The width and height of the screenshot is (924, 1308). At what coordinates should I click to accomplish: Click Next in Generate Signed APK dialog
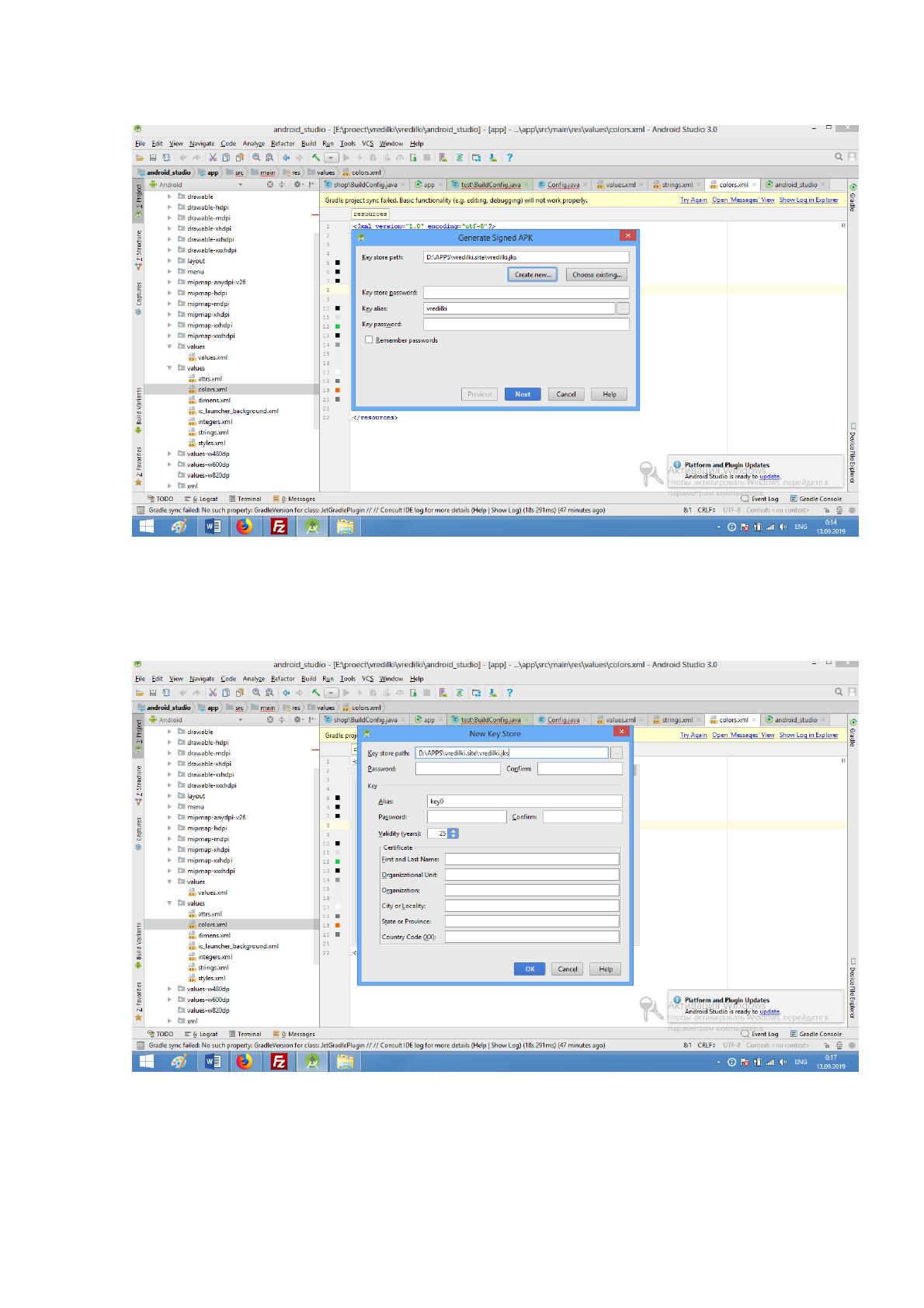point(523,395)
